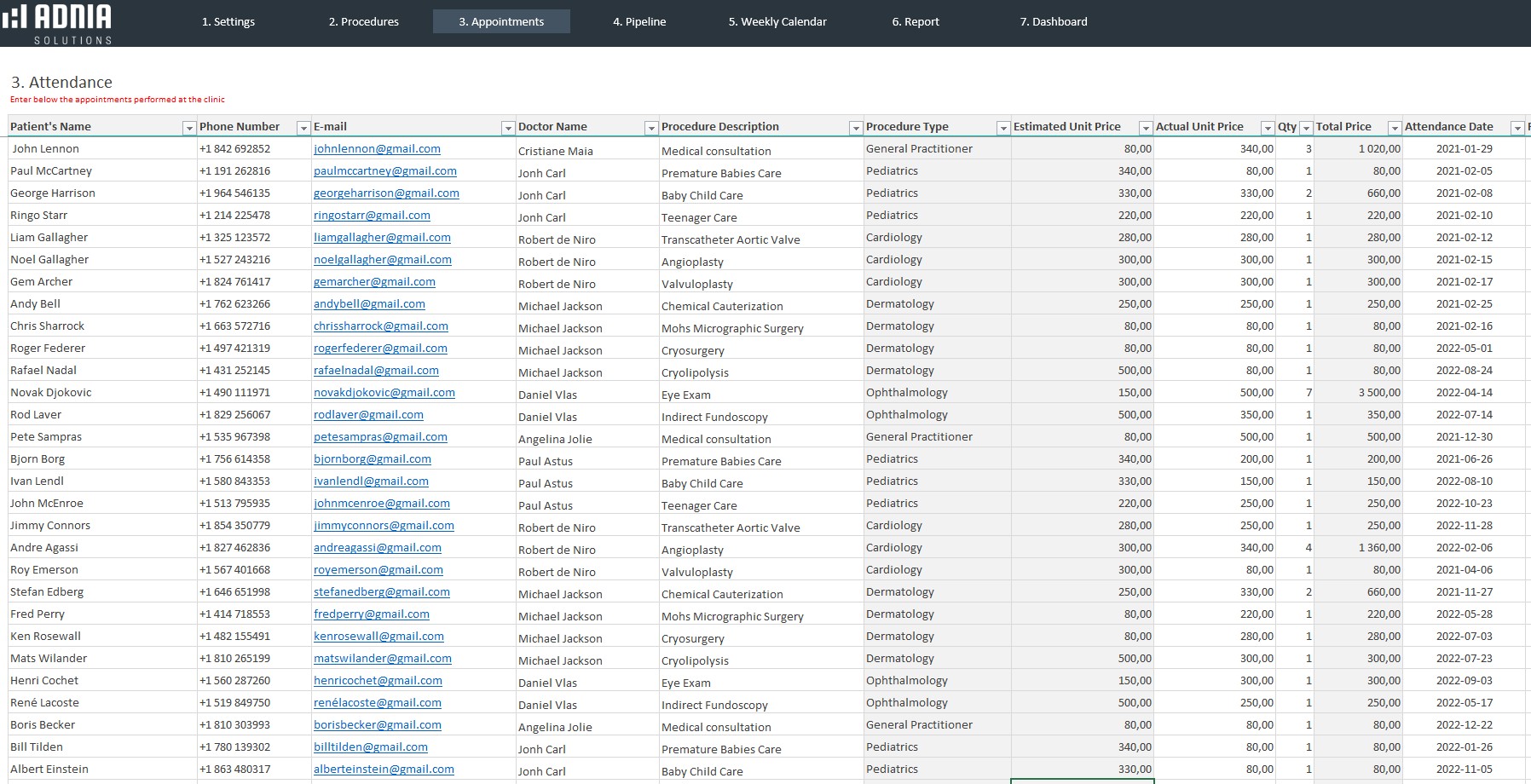Expand the Procedure Description filter arrow
Viewport: 1531px width, 784px height.
tap(855, 128)
